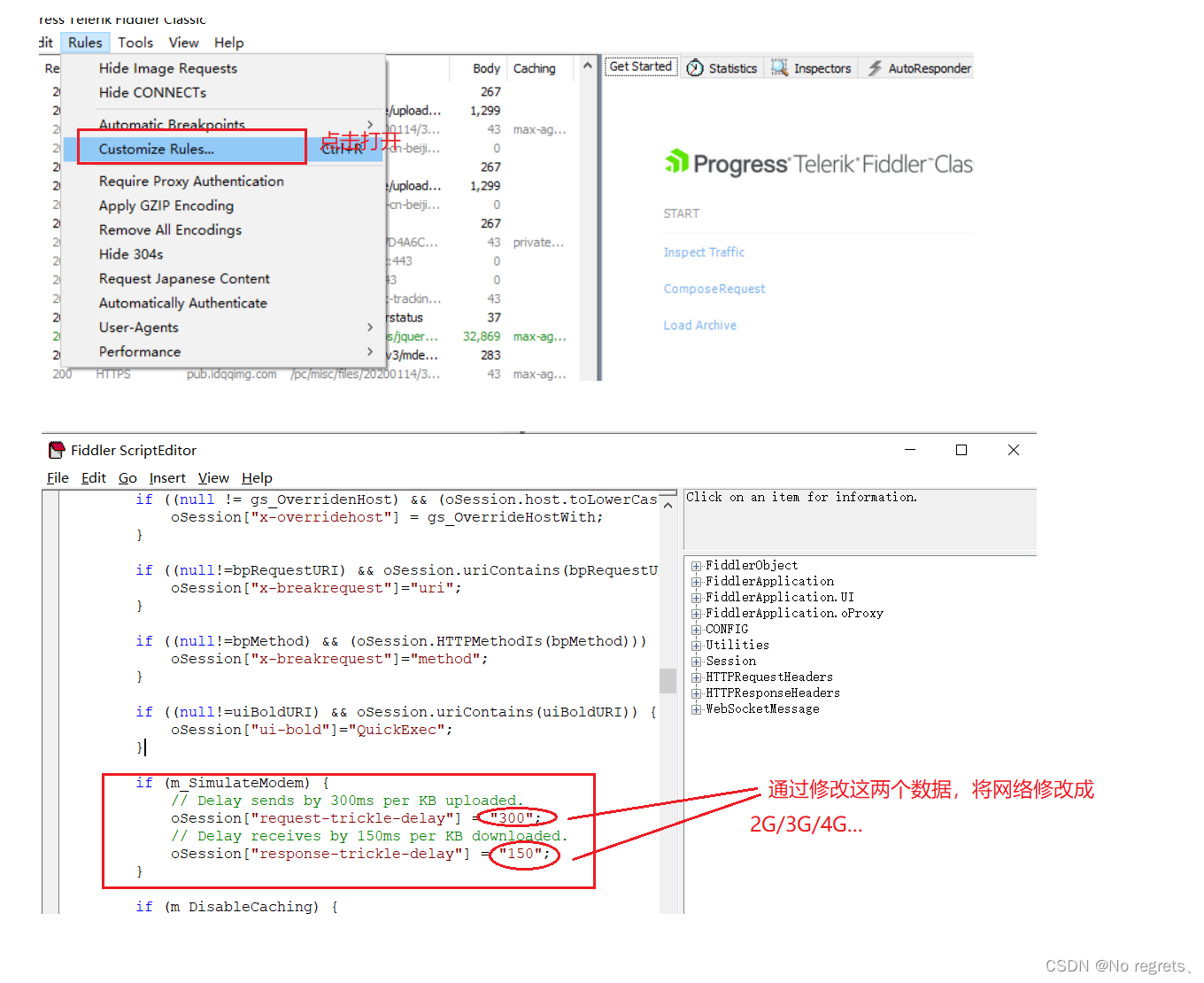Maximize the Fiddler ScriptEditor window

961,450
